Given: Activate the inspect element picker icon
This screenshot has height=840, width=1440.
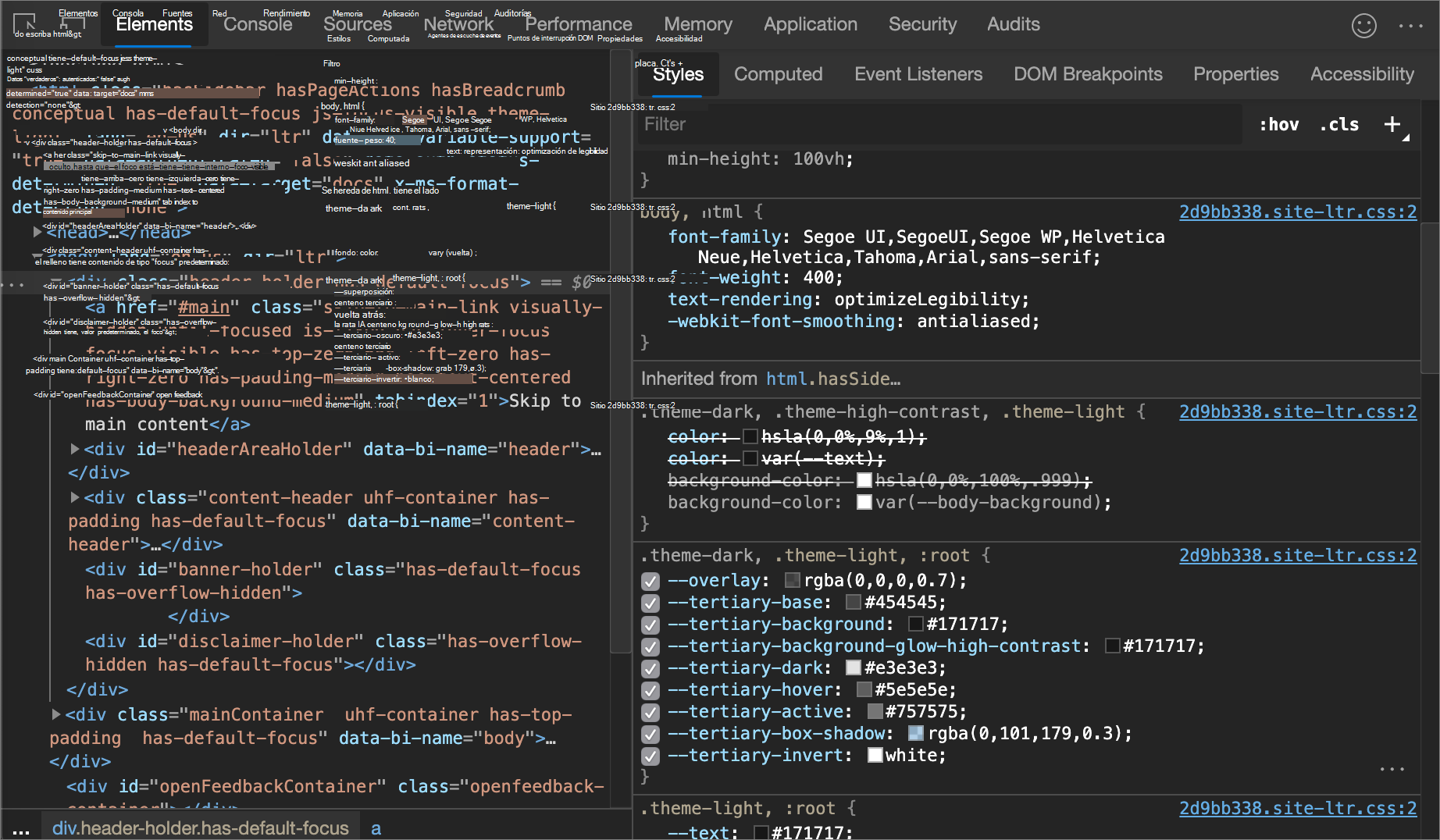Looking at the screenshot, I should coord(25,23).
